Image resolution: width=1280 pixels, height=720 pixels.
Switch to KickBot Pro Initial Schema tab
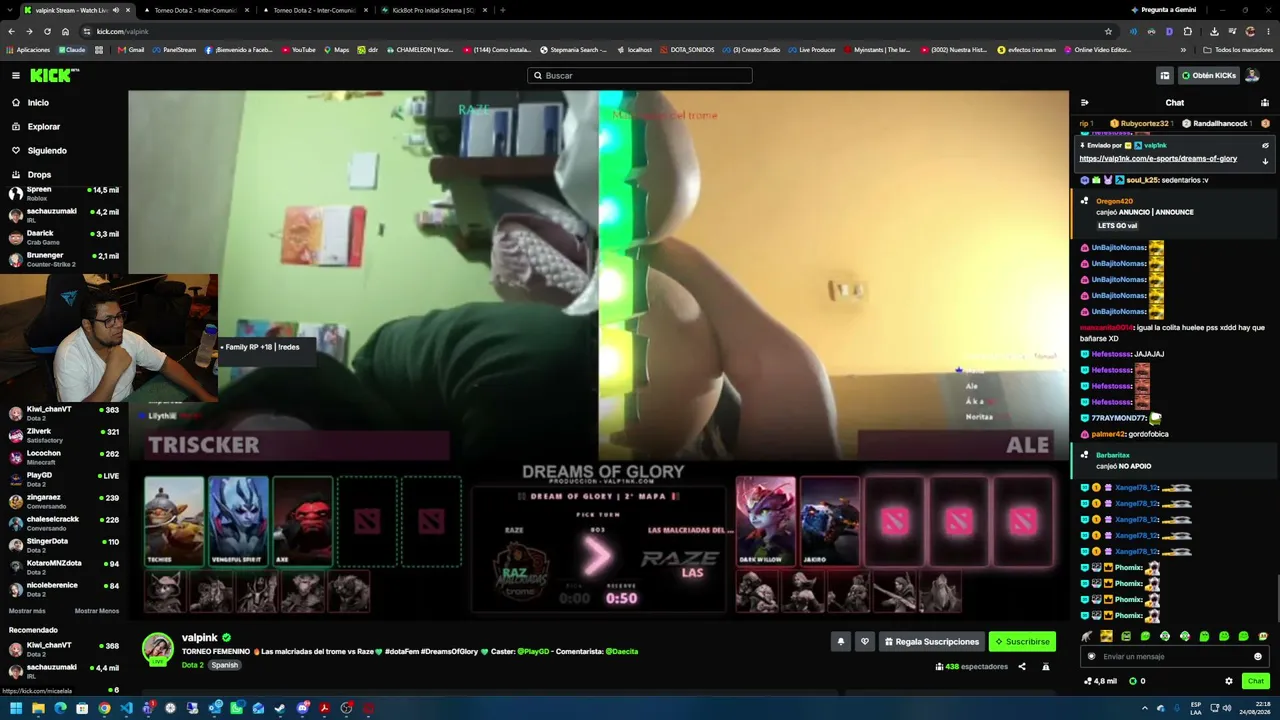pyautogui.click(x=433, y=10)
